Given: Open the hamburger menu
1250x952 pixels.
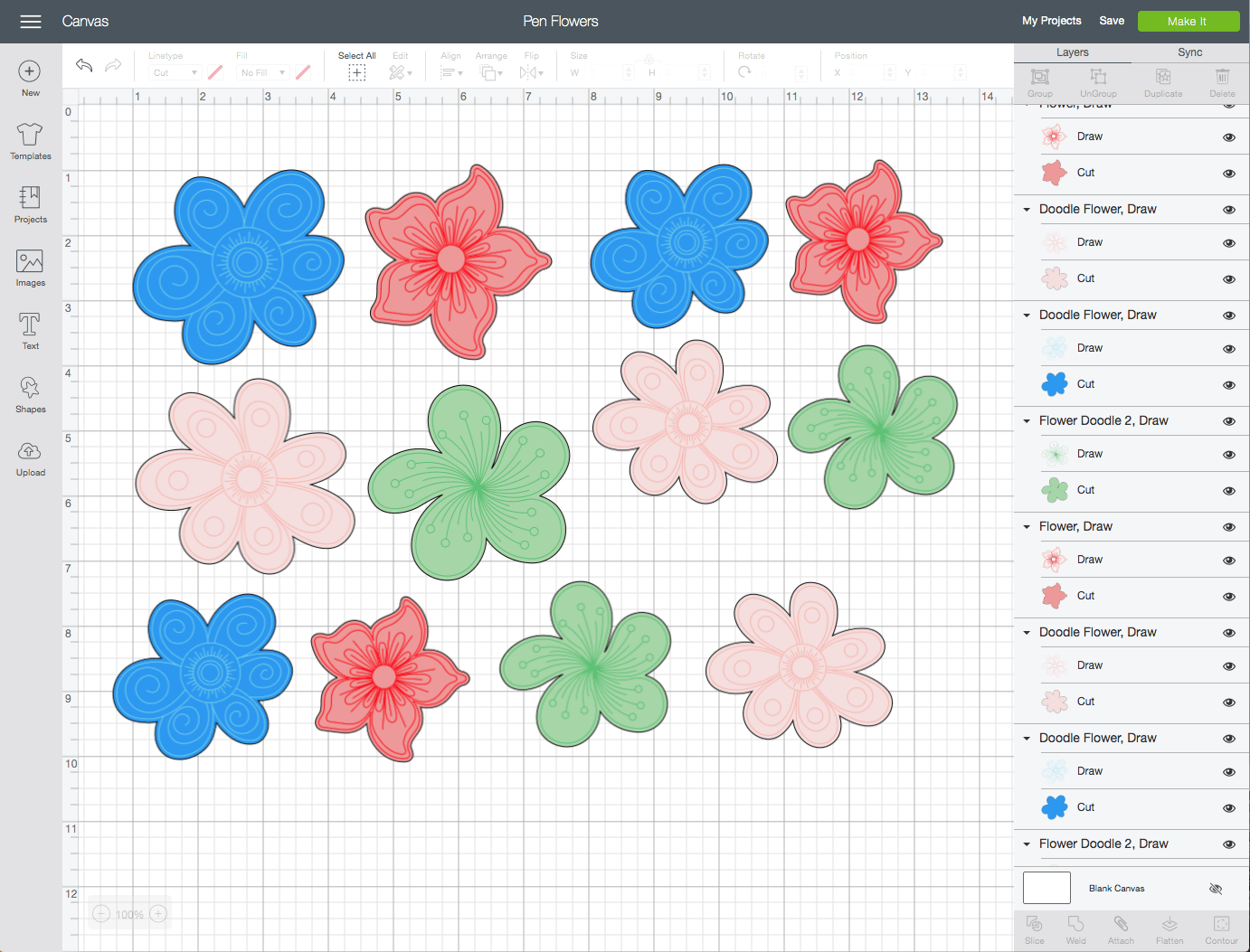Looking at the screenshot, I should pyautogui.click(x=31, y=21).
